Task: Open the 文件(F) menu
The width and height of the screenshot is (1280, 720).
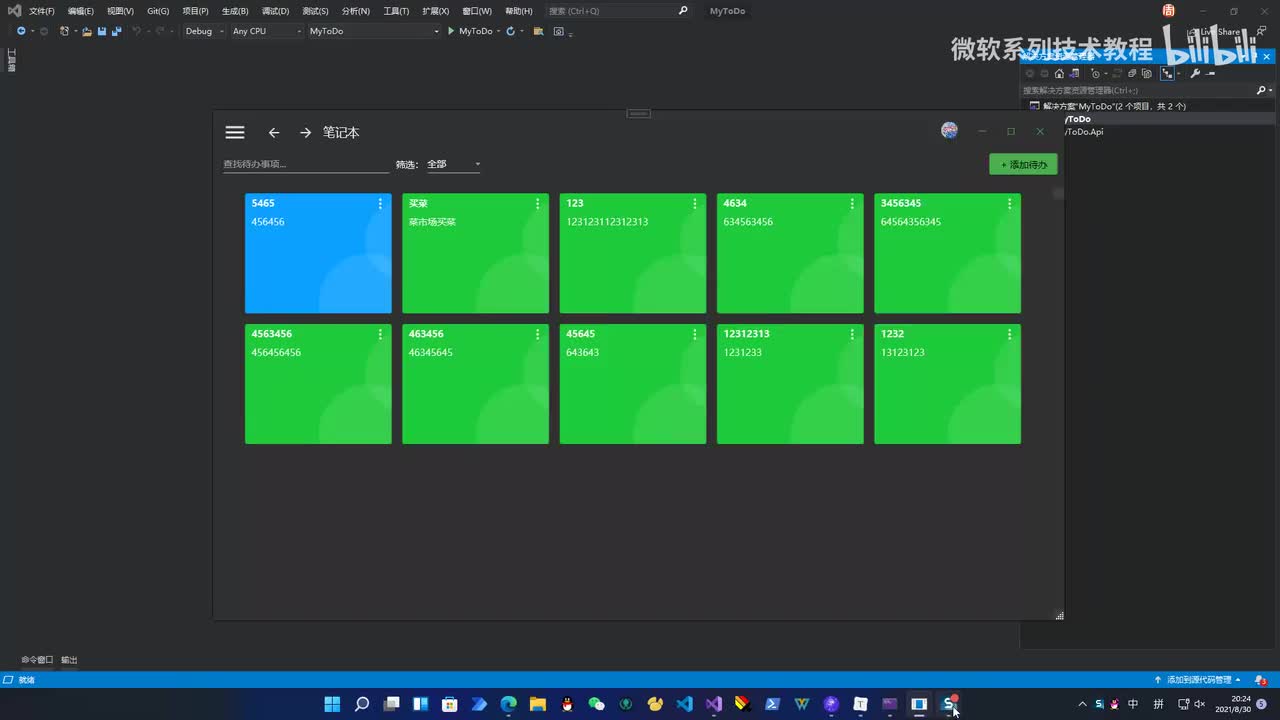Action: (42, 11)
